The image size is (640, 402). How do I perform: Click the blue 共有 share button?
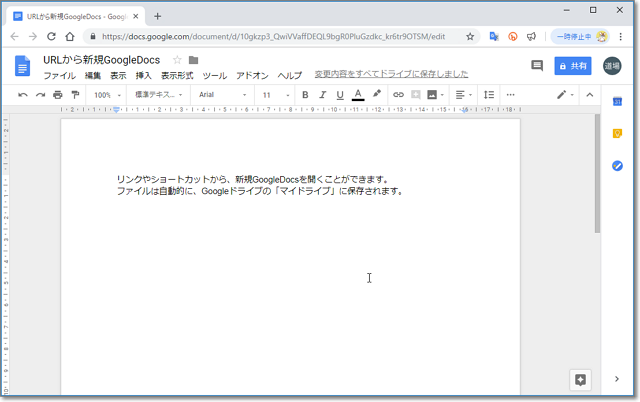tap(573, 66)
